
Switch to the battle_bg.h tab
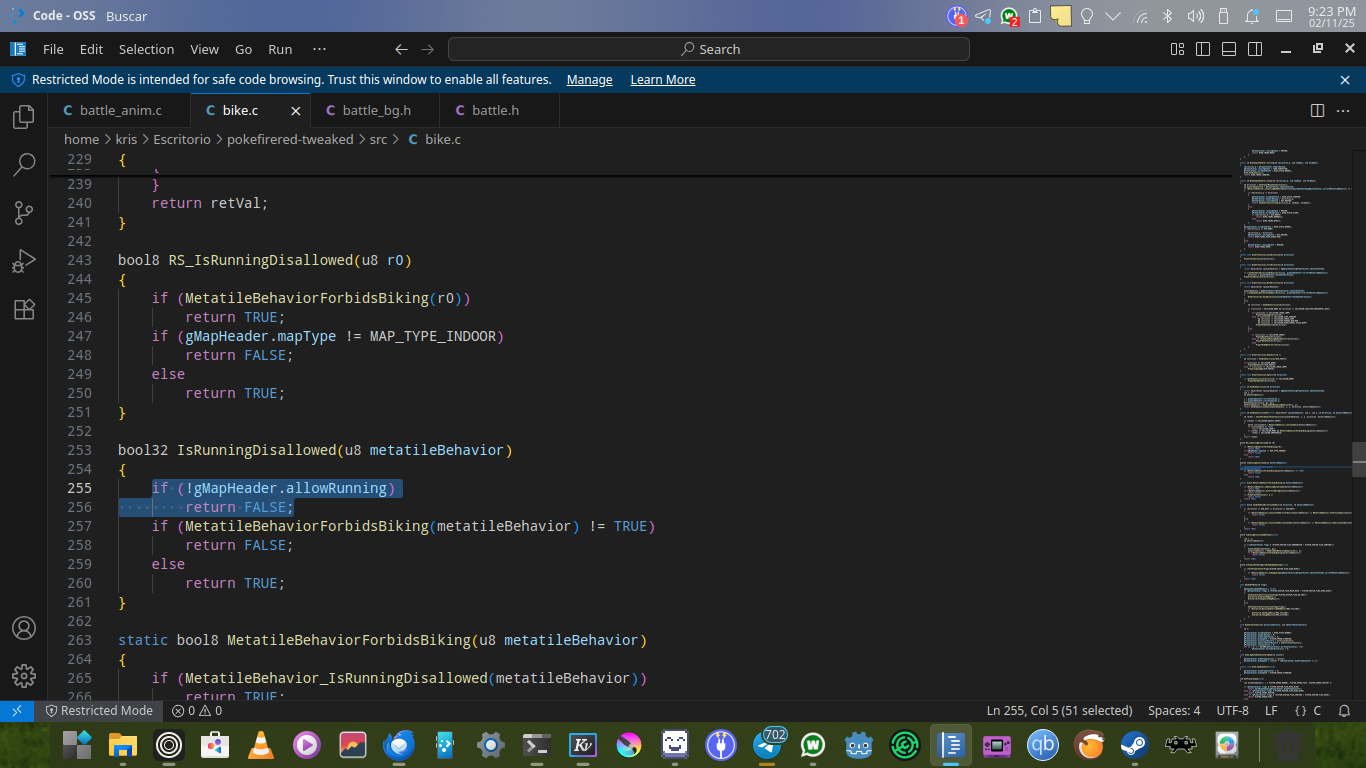tap(376, 110)
